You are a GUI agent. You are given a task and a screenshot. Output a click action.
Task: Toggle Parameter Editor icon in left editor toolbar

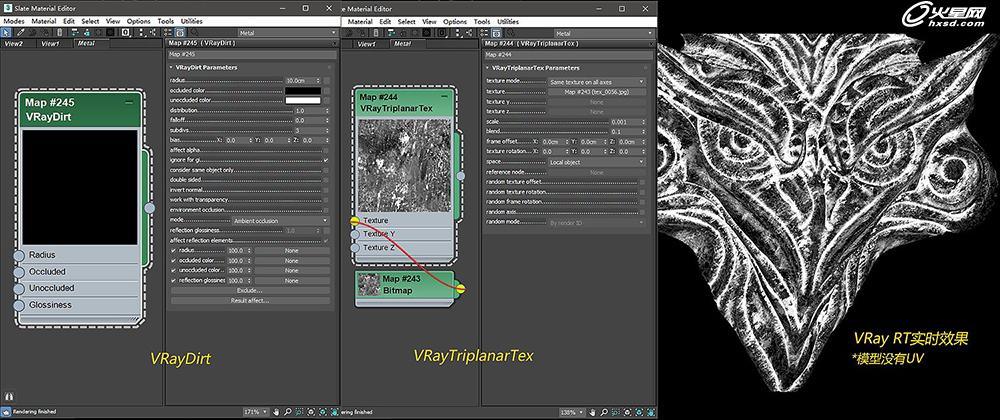point(180,32)
